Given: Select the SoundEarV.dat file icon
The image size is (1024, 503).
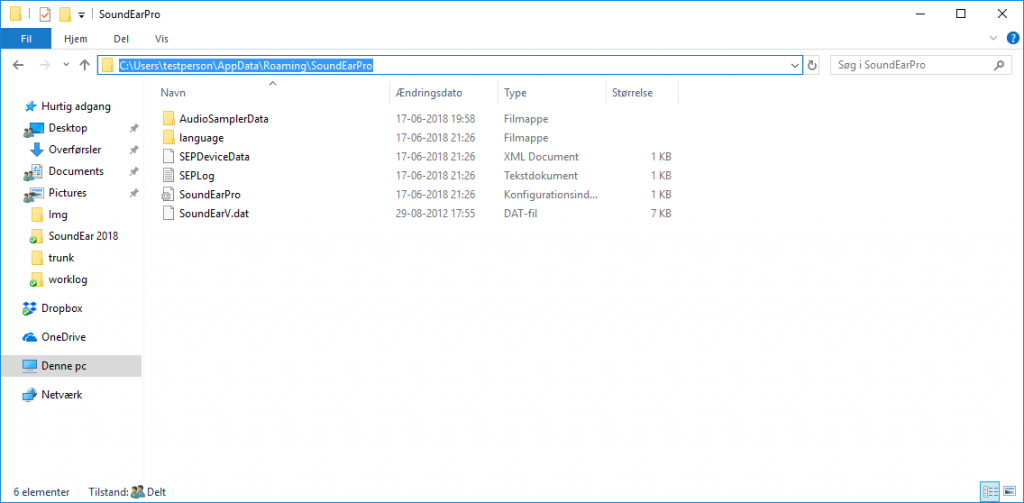Looking at the screenshot, I should (x=168, y=213).
